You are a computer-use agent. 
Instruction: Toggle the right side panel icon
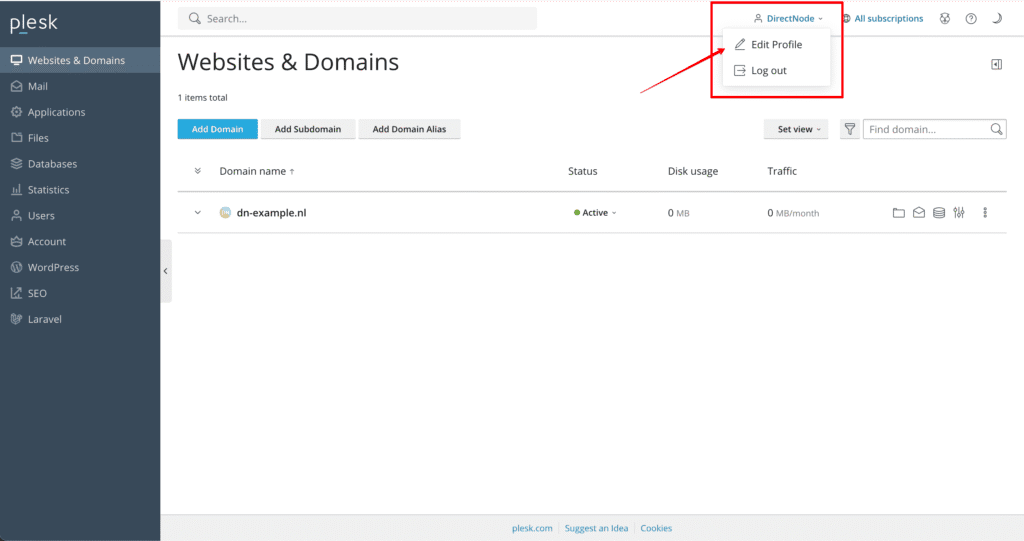[x=996, y=64]
